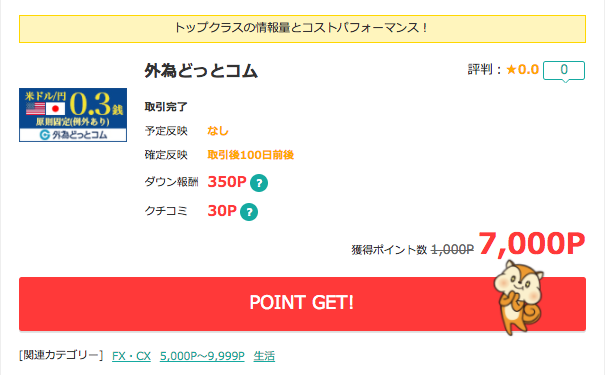Click the help icon next to 30P
Screen dimensions: 605x375
pyautogui.click(x=249, y=212)
